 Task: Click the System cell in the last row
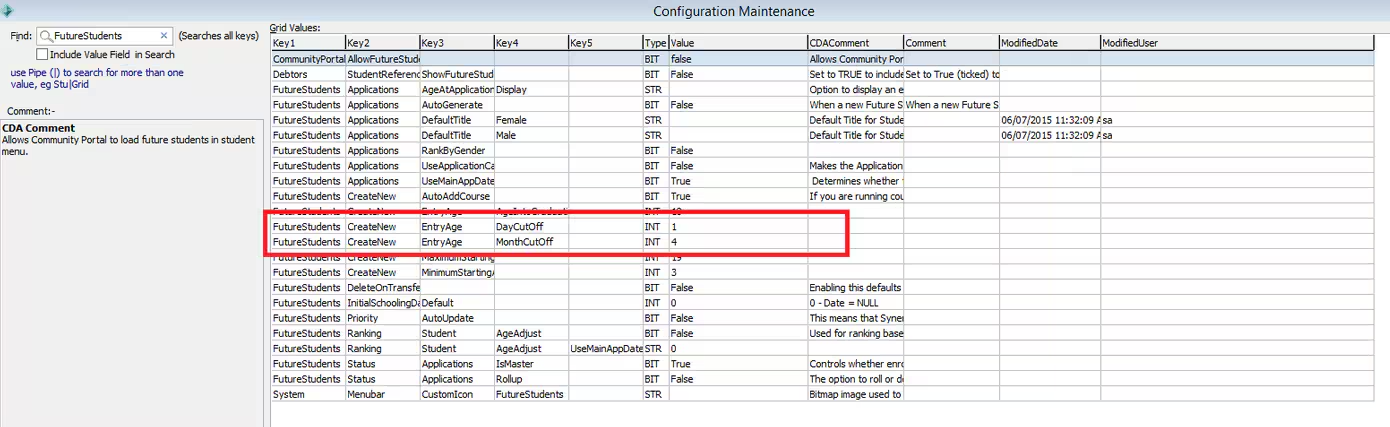pyautogui.click(x=308, y=394)
